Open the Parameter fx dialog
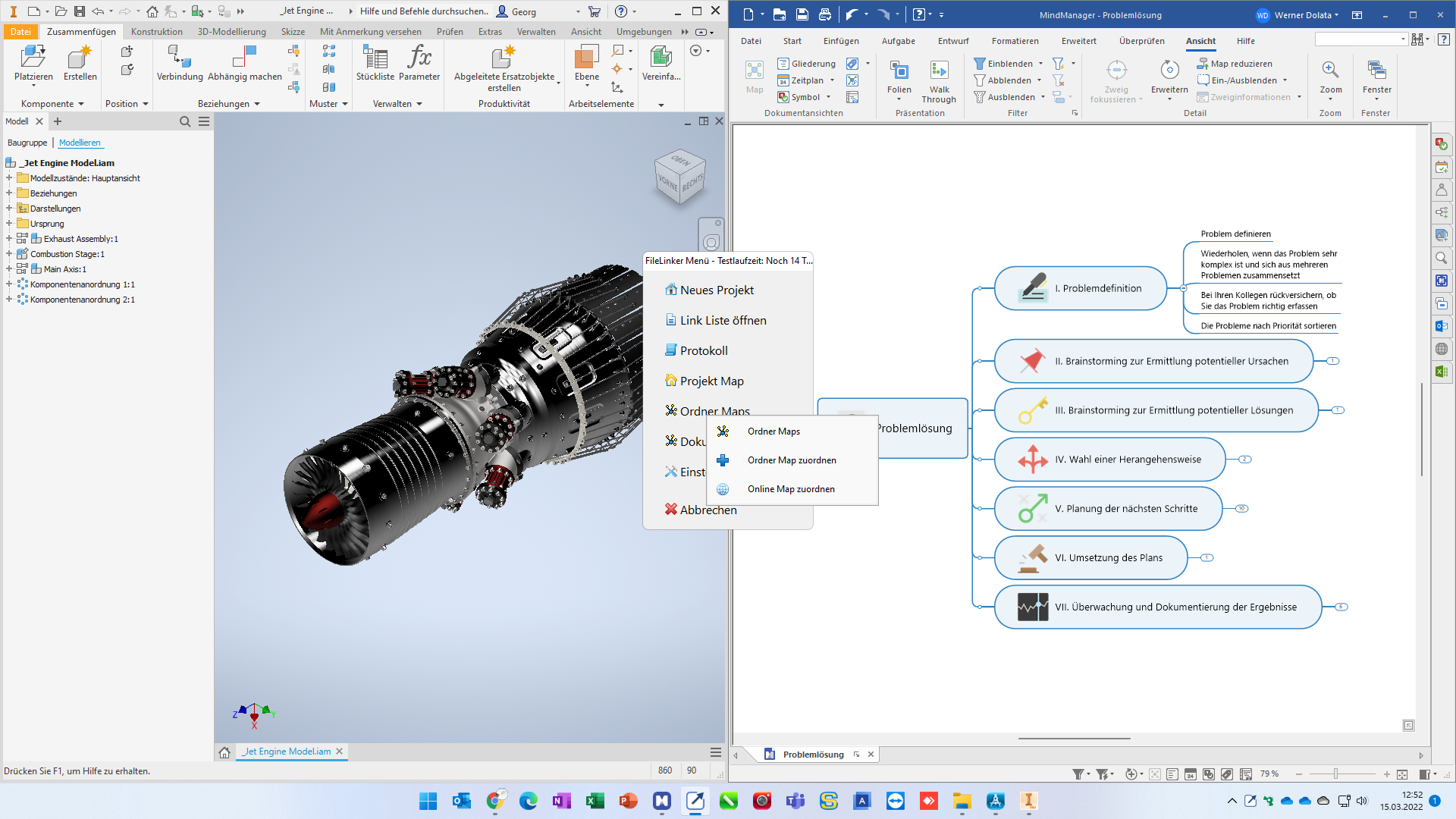This screenshot has height=819, width=1456. (419, 62)
